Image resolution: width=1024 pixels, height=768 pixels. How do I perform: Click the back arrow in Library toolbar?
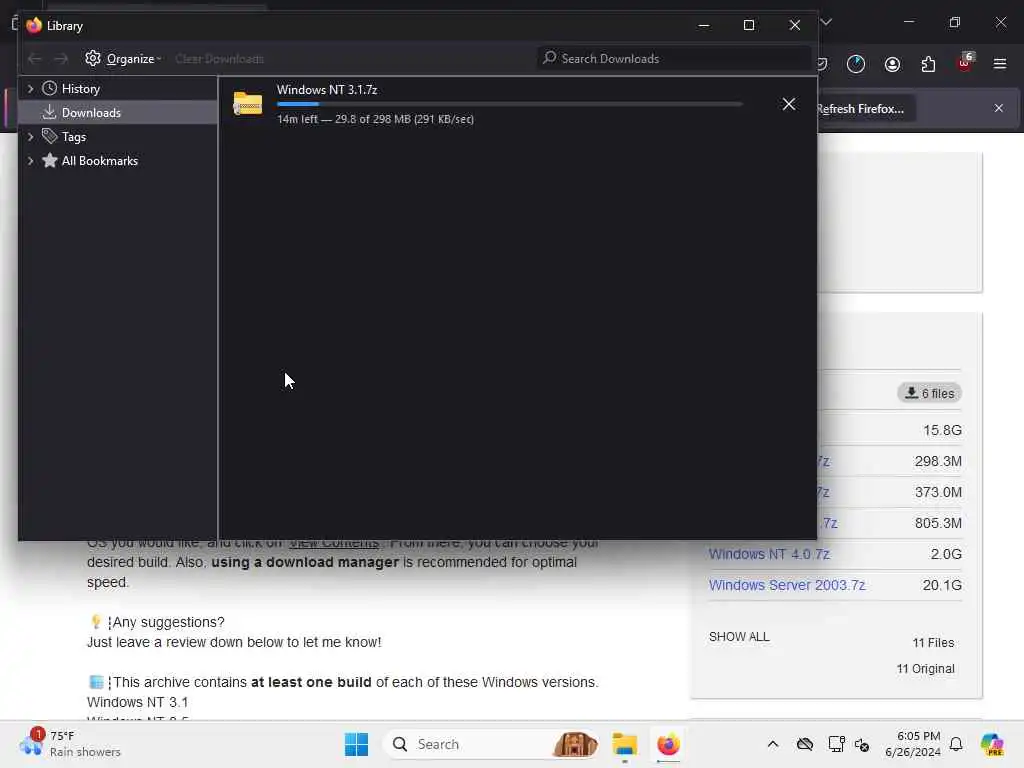click(35, 59)
